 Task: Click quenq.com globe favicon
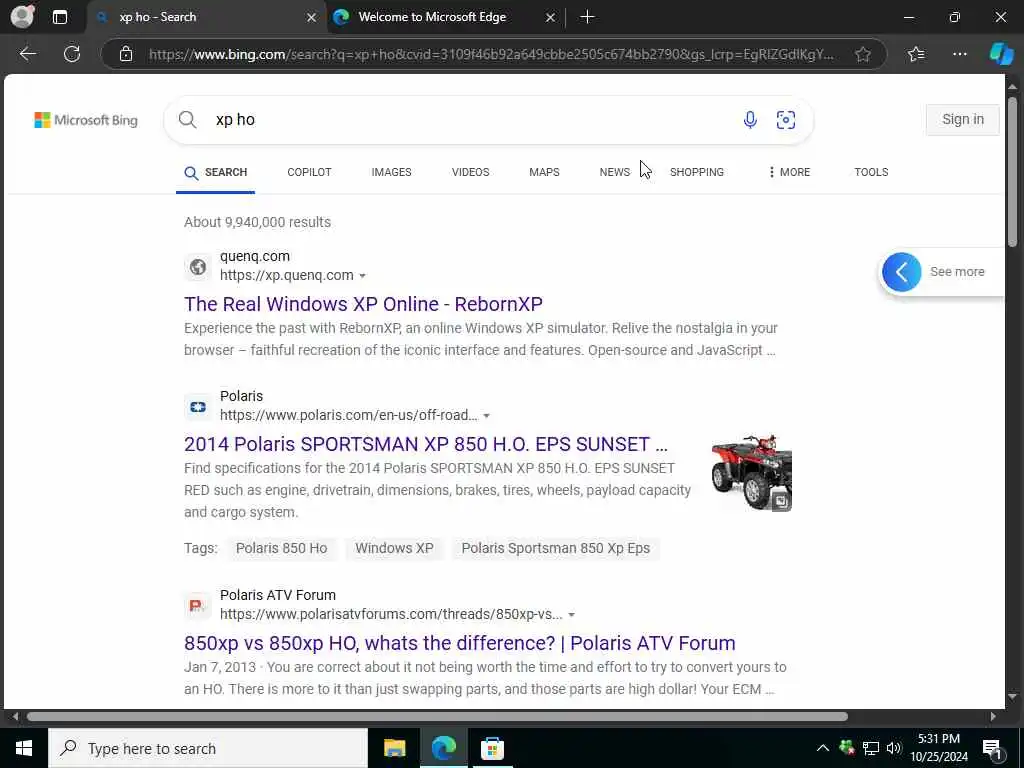[198, 266]
